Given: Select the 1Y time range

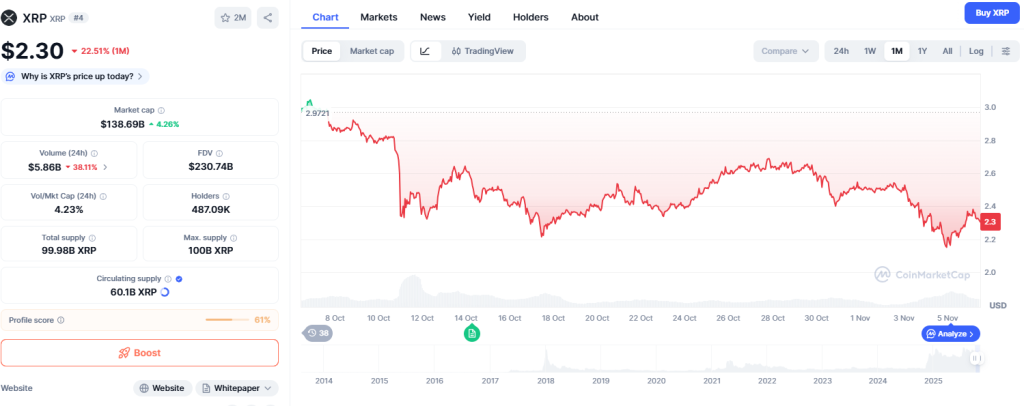Looking at the screenshot, I should 922,51.
